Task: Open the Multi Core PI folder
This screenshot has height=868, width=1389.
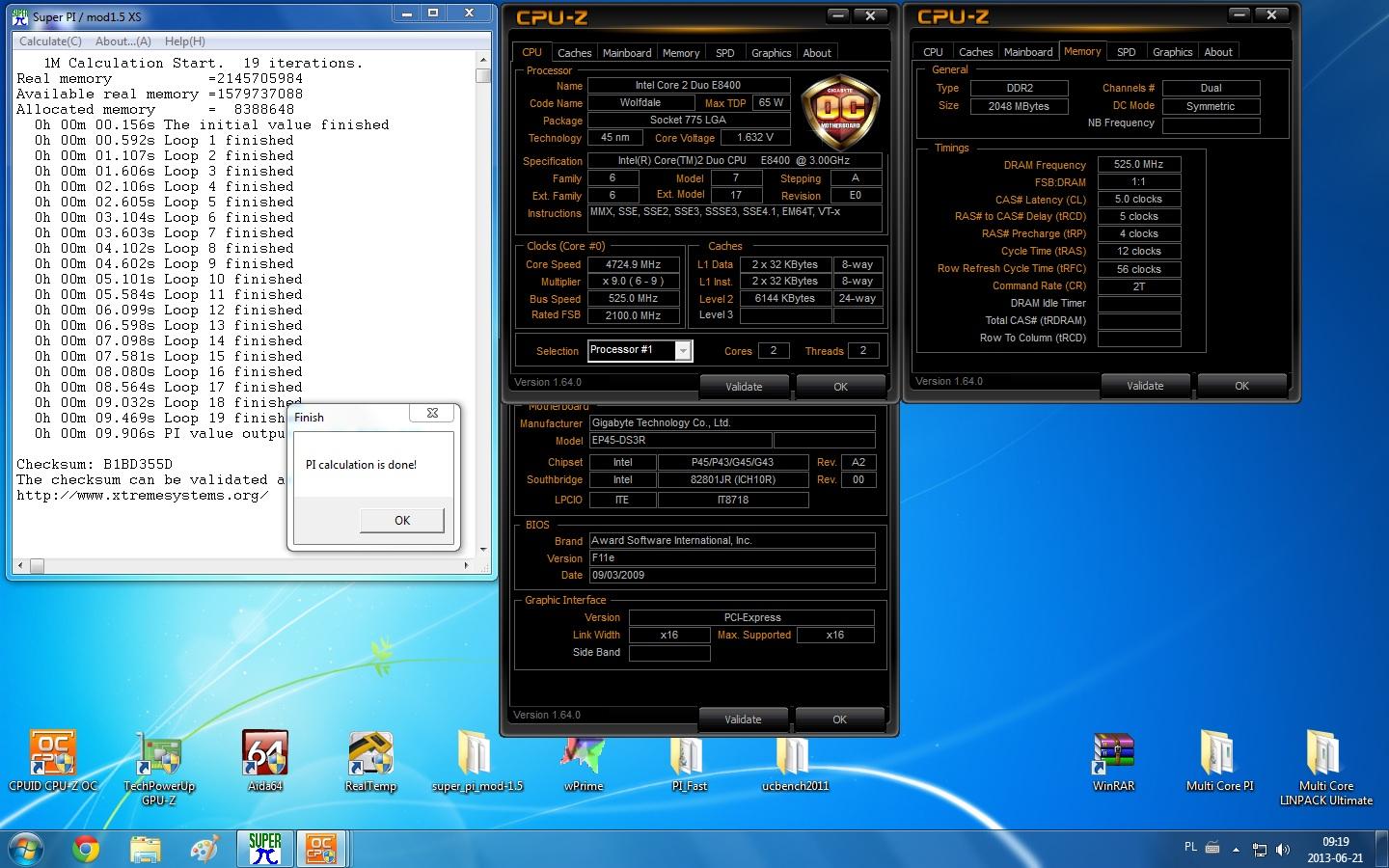Action: (x=1220, y=762)
